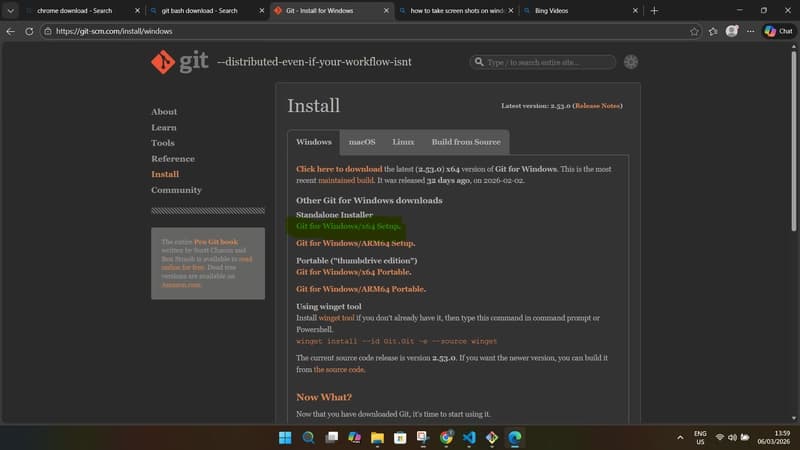Select the Build from Source tab
800x450 pixels.
pyautogui.click(x=466, y=142)
